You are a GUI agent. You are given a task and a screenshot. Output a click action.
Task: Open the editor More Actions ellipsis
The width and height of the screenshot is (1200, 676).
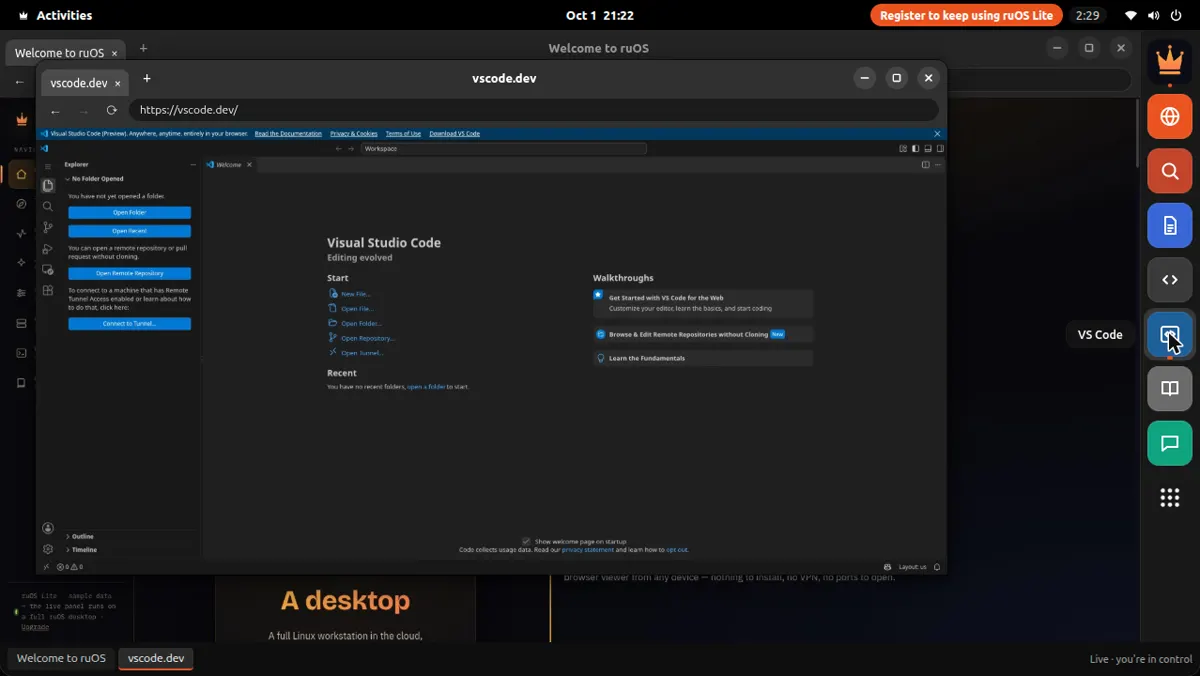937,164
